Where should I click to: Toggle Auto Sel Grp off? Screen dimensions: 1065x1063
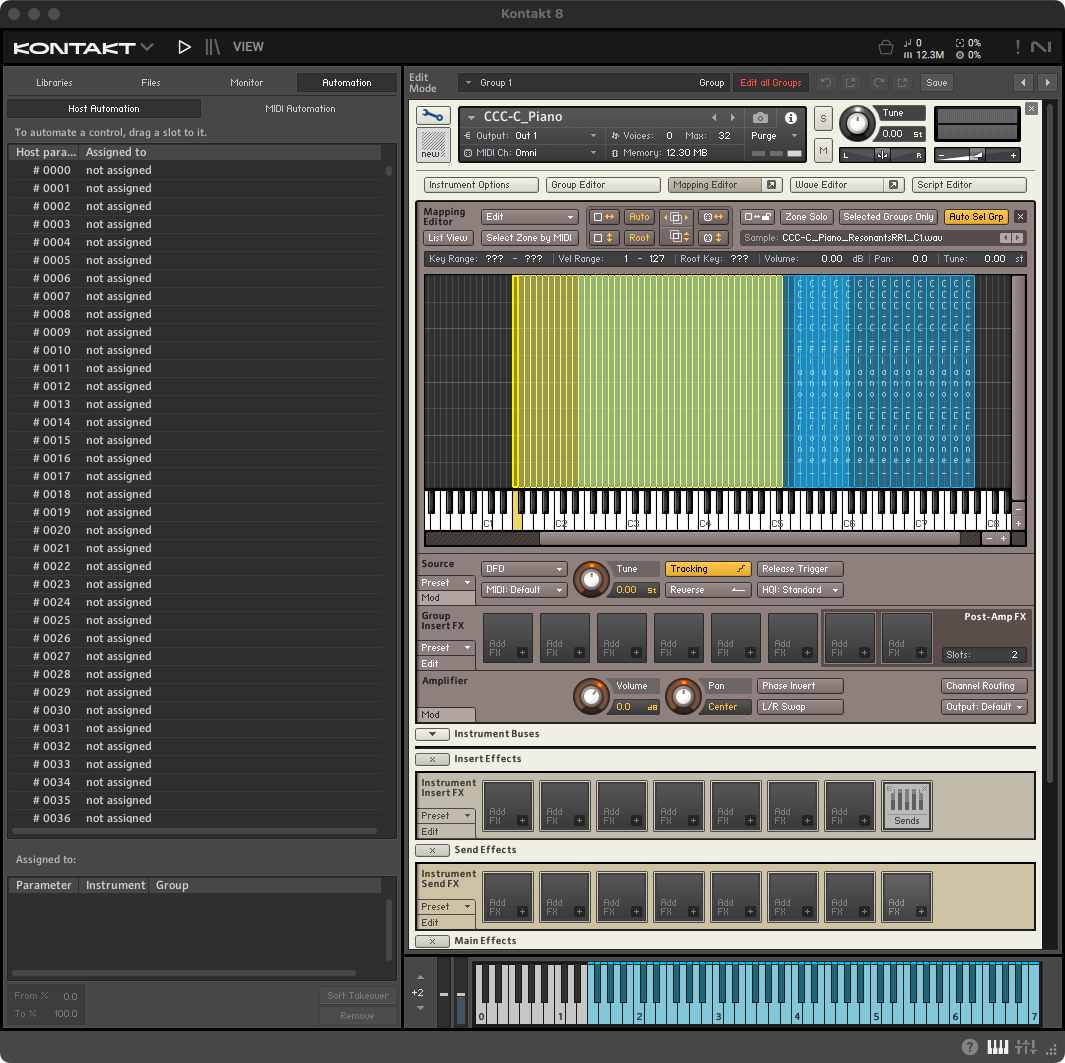pos(974,217)
